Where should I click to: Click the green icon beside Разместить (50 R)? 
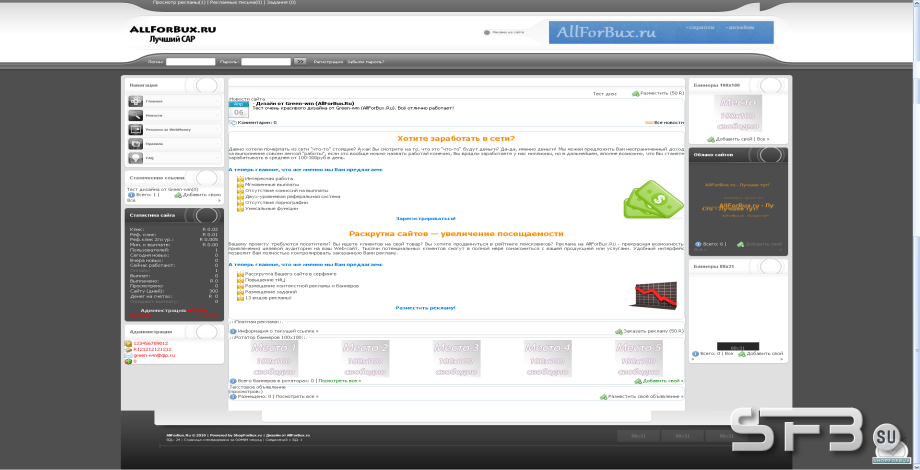(x=635, y=93)
